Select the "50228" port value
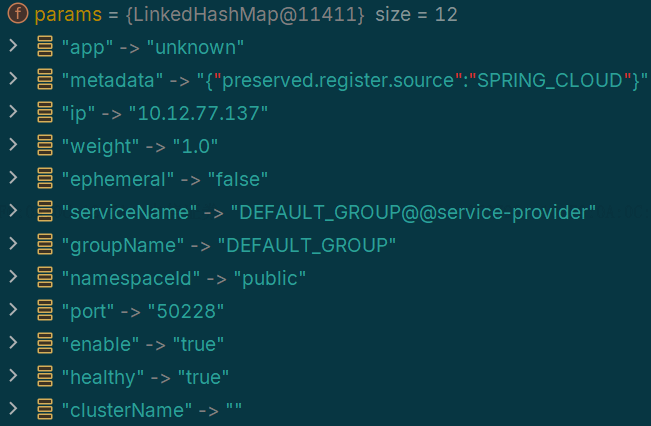Viewport: 651px width, 426px height. pos(186,311)
